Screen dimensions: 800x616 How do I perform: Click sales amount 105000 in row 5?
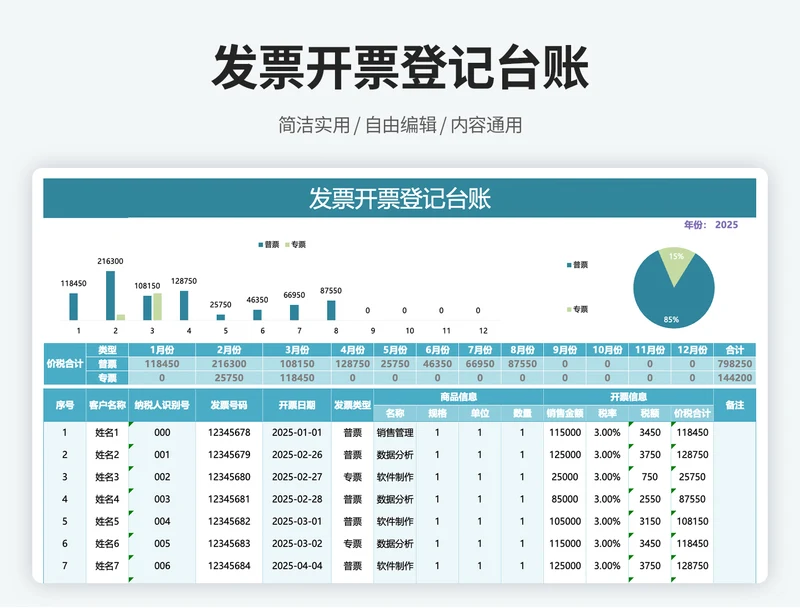pos(565,522)
